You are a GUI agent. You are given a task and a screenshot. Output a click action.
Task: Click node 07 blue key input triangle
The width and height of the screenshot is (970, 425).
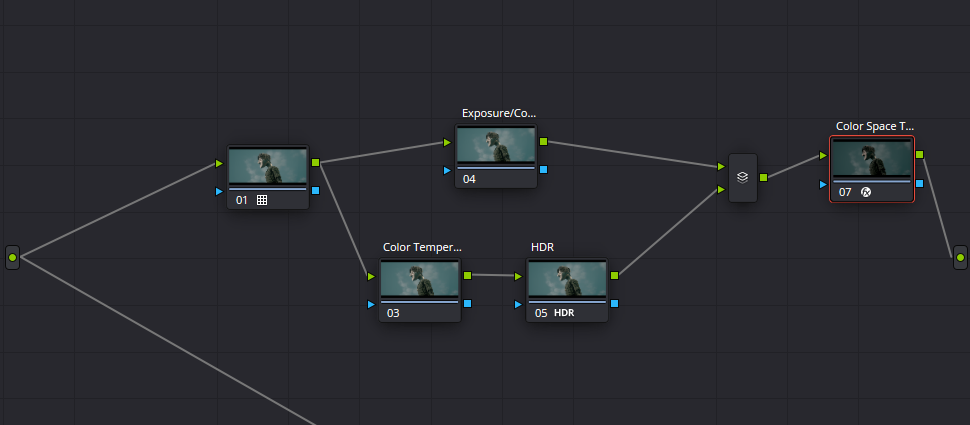pyautogui.click(x=823, y=184)
